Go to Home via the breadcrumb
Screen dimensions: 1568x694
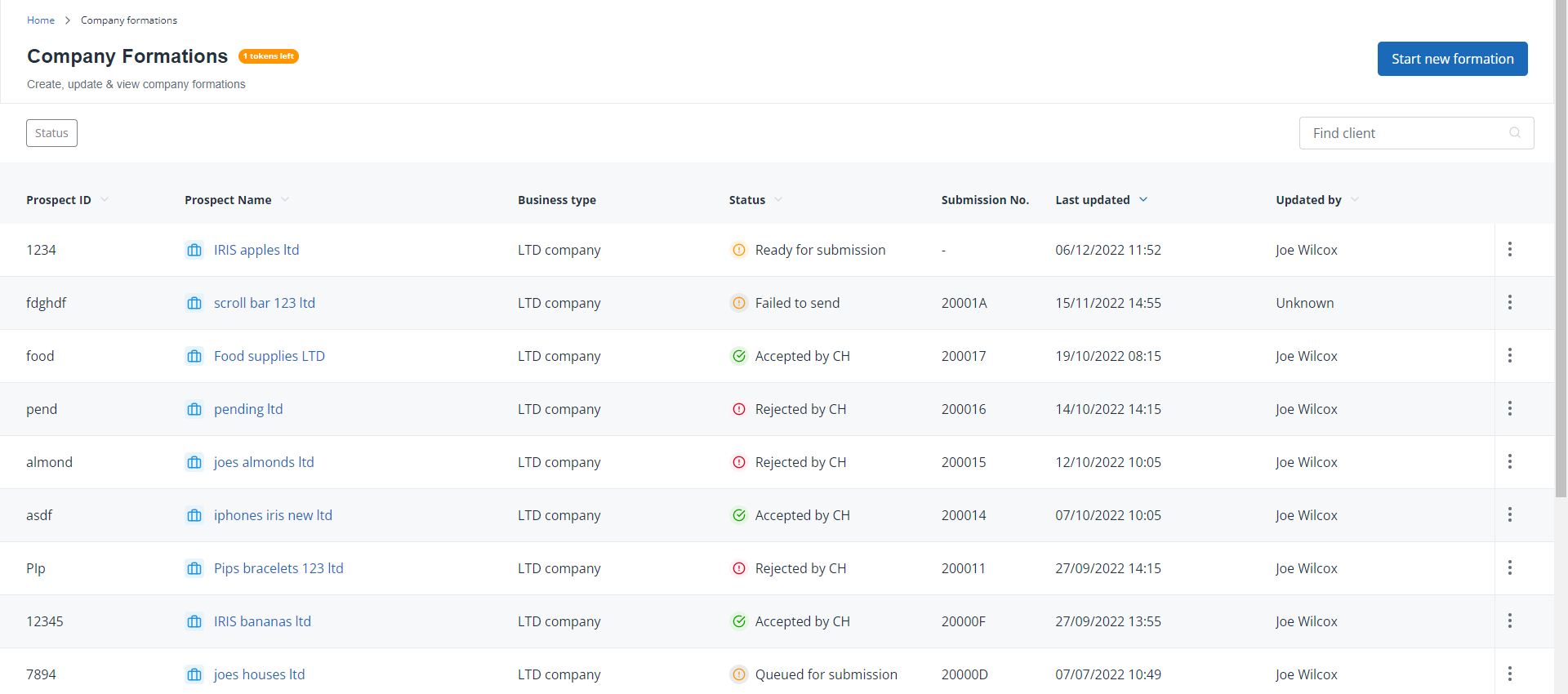pyautogui.click(x=41, y=20)
